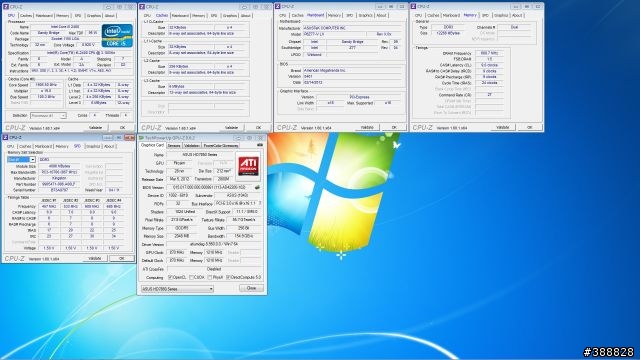Click the Code Name 'Sandy Bridge' field in CPU window
640x360 pixels.
pyautogui.click(x=49, y=33)
